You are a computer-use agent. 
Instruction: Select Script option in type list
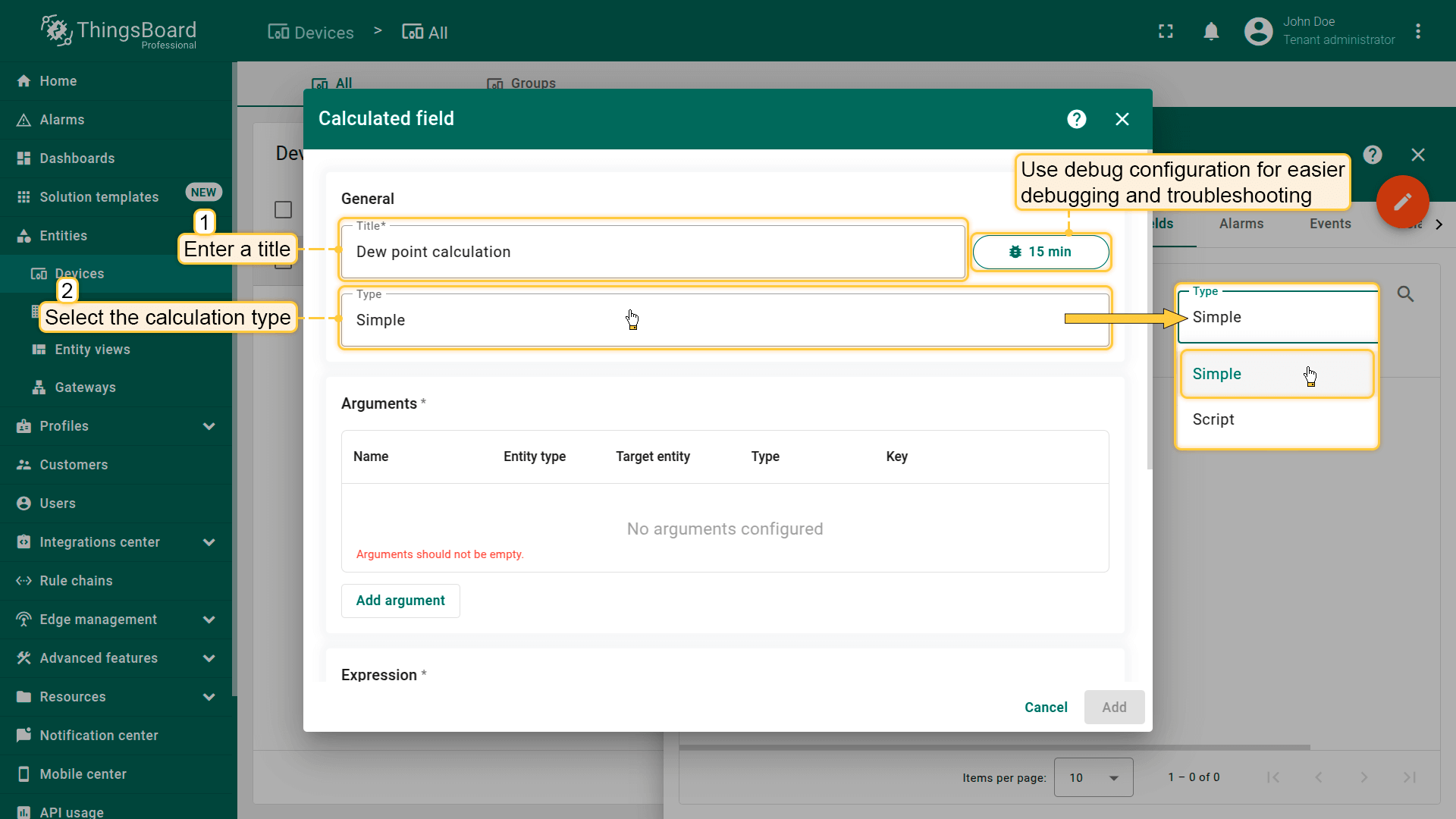point(1213,419)
